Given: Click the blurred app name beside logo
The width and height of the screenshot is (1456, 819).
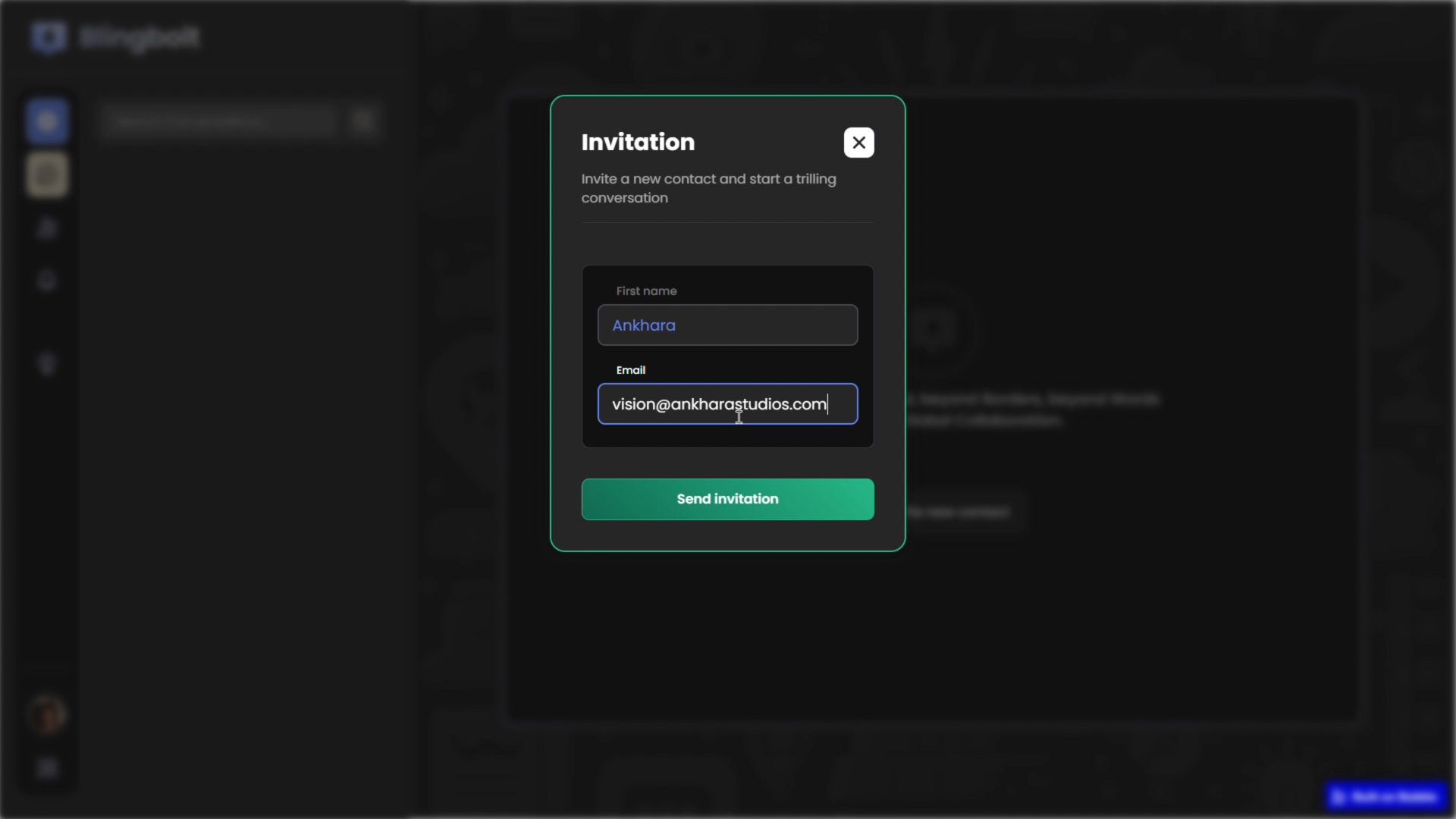Looking at the screenshot, I should [x=140, y=37].
